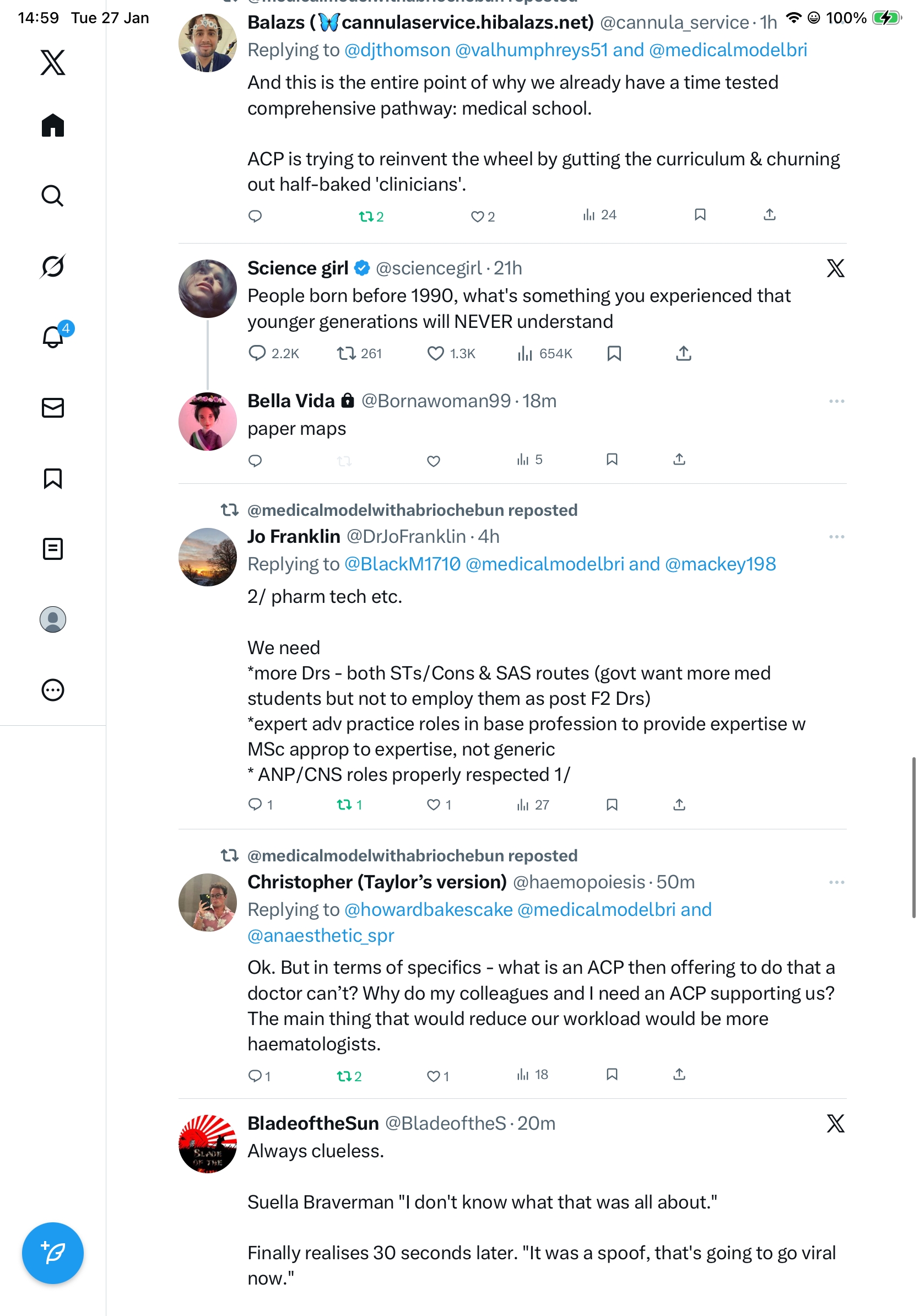Open the Grok icon in the sidebar
This screenshot has width=919, height=1316.
[53, 267]
